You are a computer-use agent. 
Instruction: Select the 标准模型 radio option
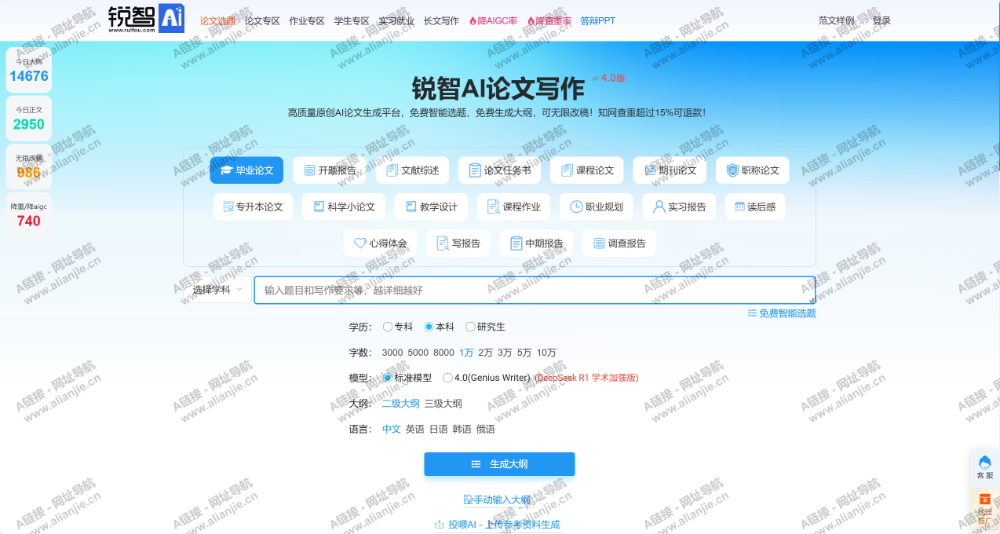click(387, 378)
